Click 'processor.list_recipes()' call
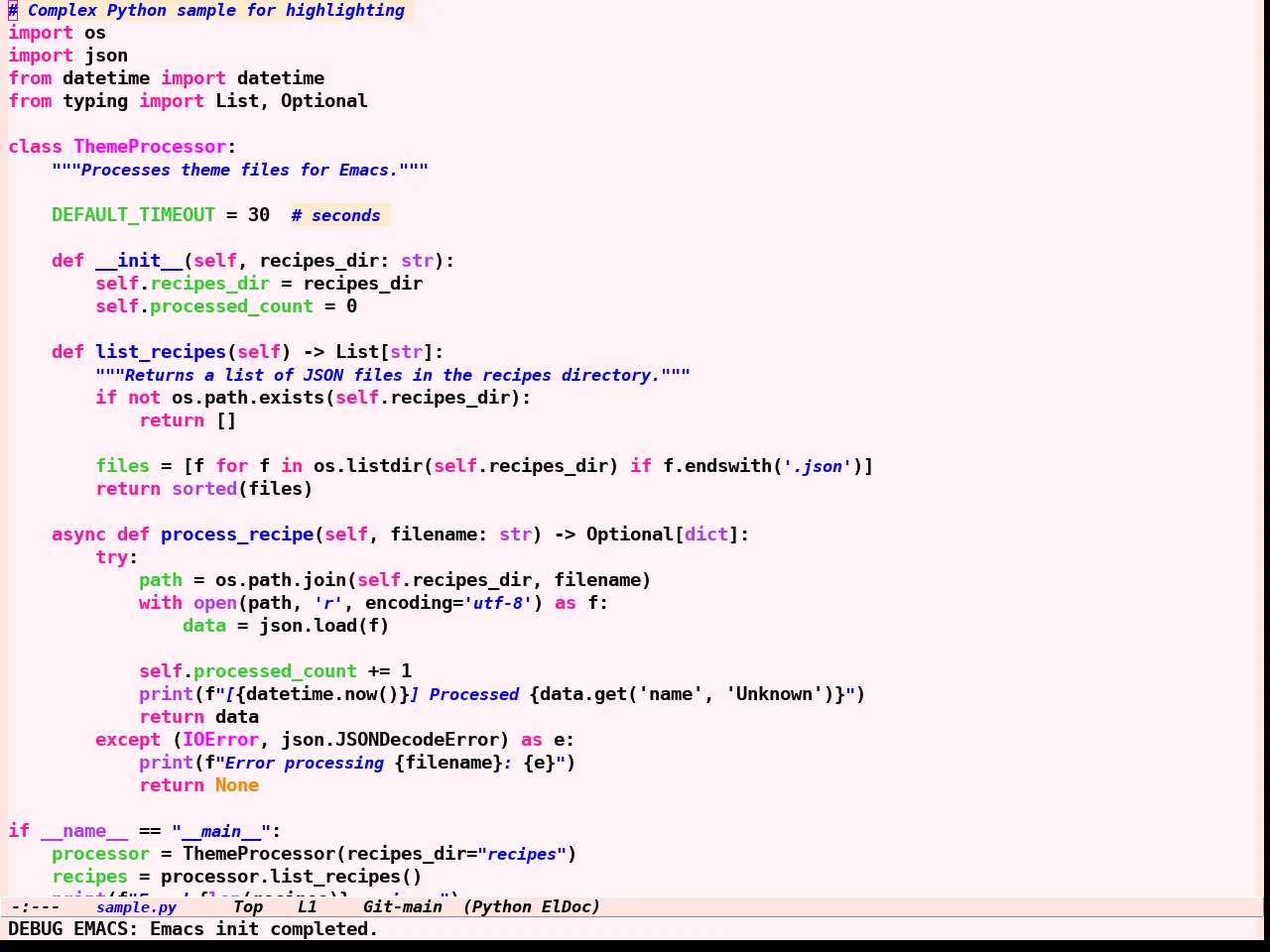The width and height of the screenshot is (1270, 952). point(292,877)
